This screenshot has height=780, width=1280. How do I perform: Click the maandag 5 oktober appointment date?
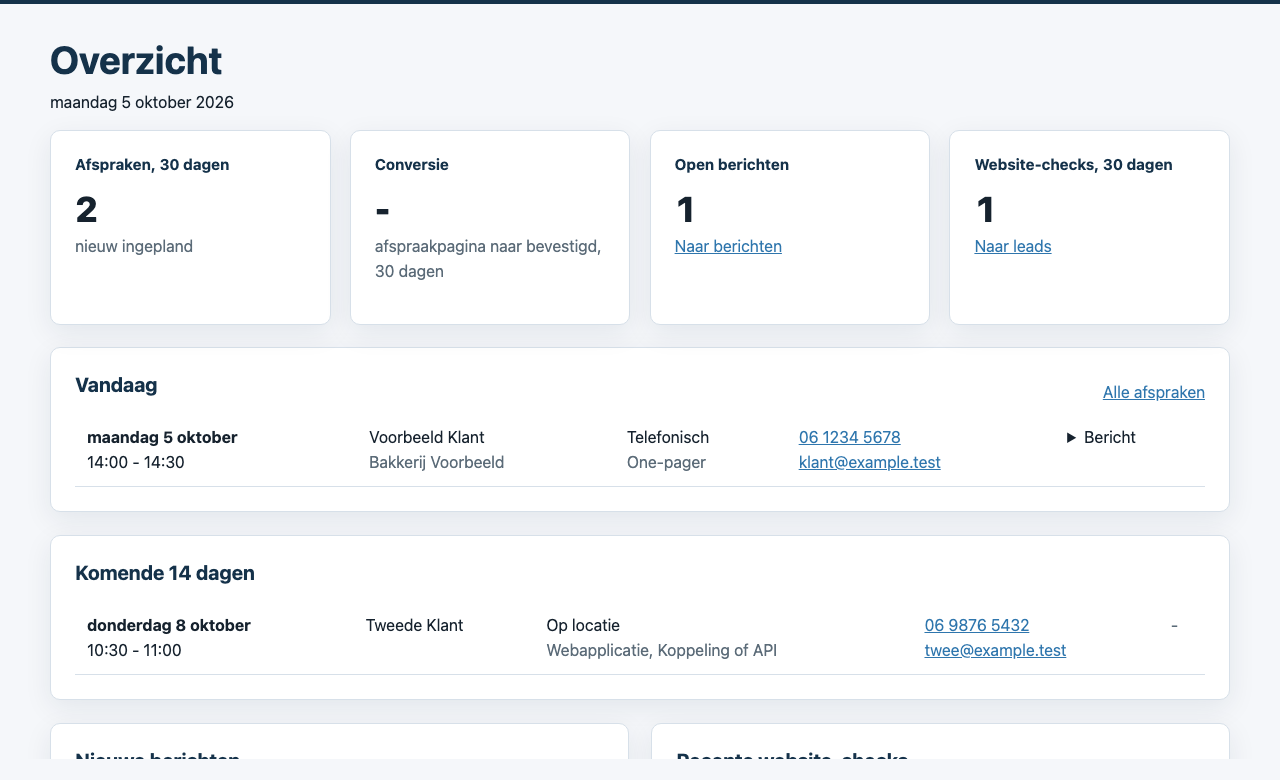pyautogui.click(x=162, y=437)
